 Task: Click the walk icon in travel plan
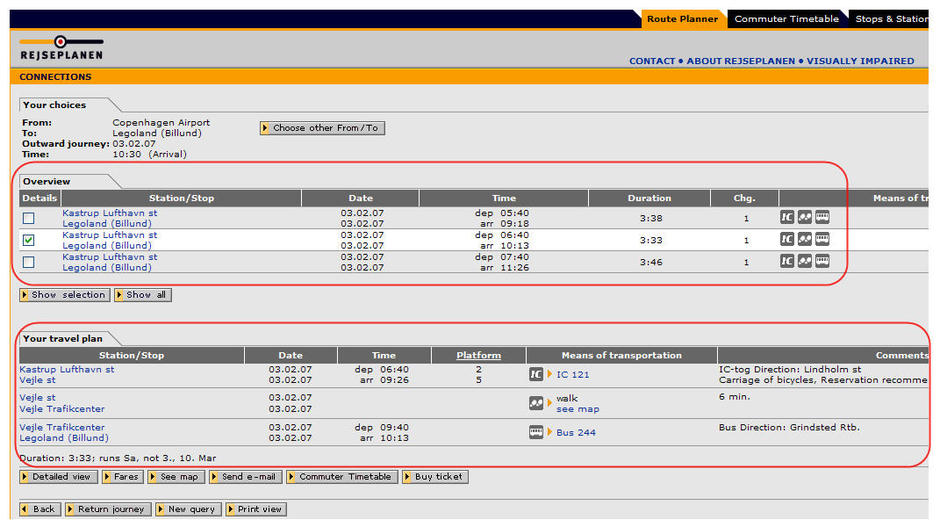[x=536, y=403]
